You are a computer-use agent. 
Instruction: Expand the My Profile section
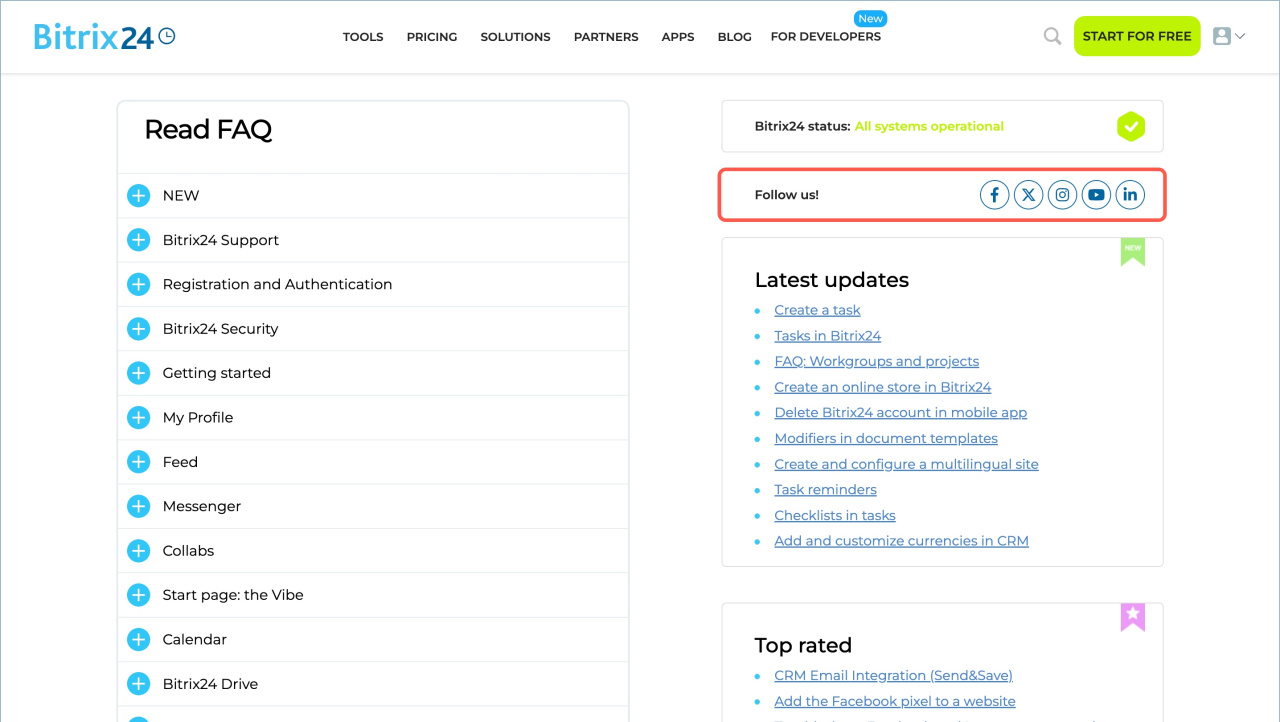138,417
